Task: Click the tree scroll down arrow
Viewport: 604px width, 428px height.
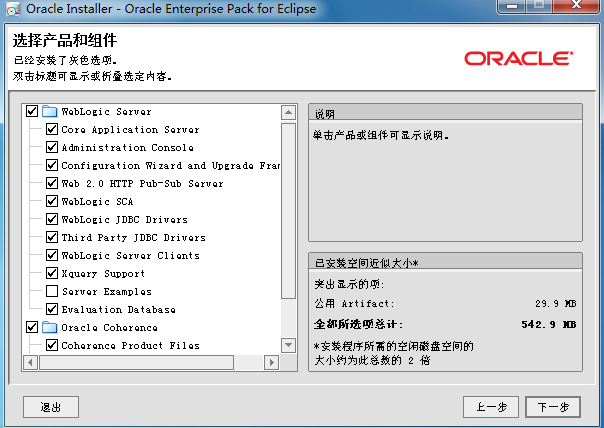Action: [289, 345]
